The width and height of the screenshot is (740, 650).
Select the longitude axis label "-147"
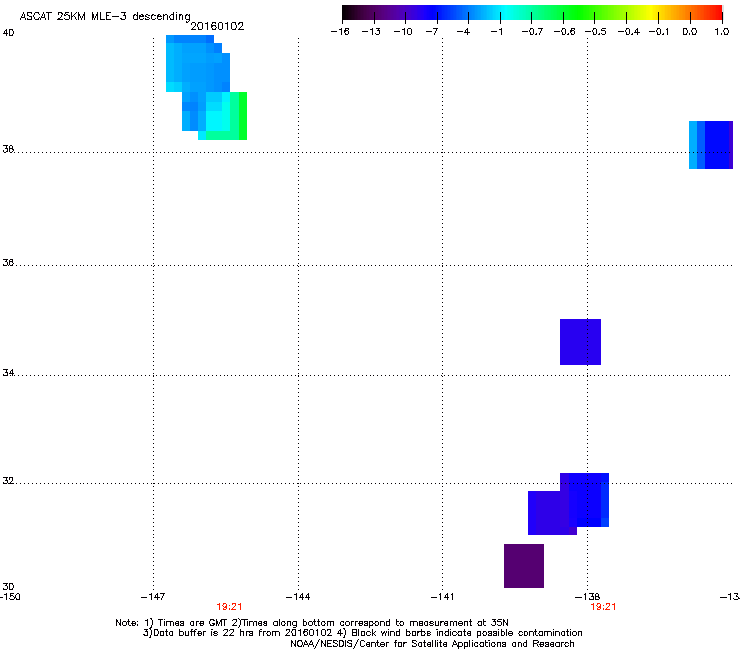click(153, 597)
